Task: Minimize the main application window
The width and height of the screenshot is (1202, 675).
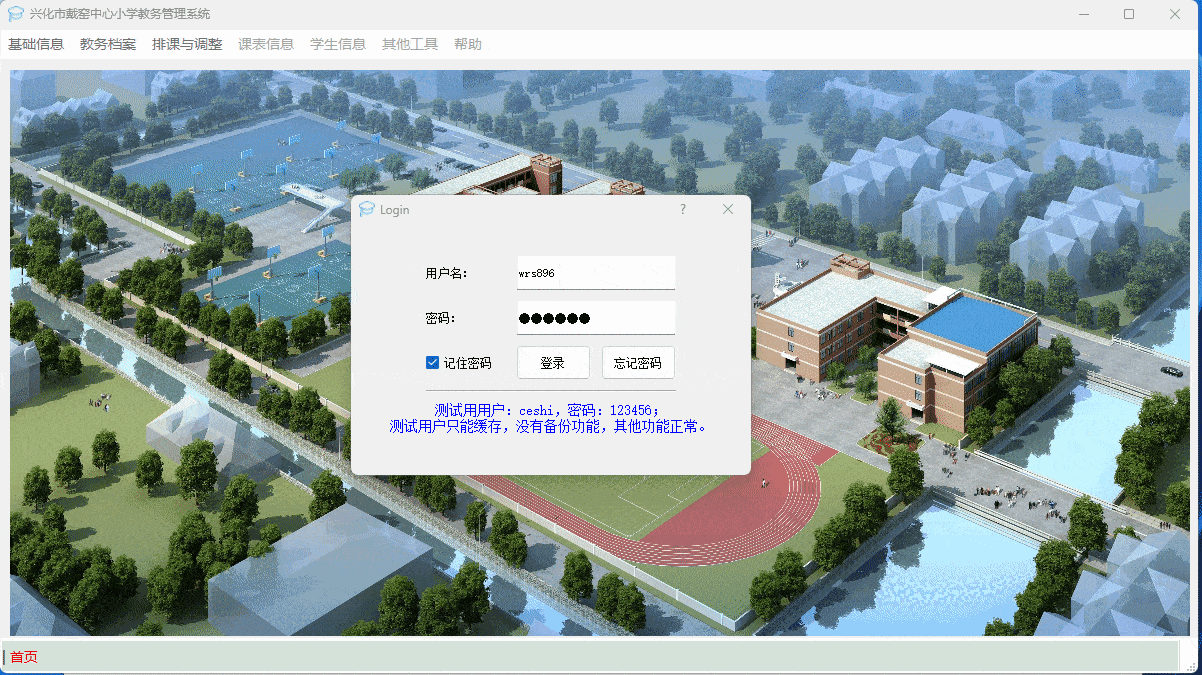Action: [1083, 14]
